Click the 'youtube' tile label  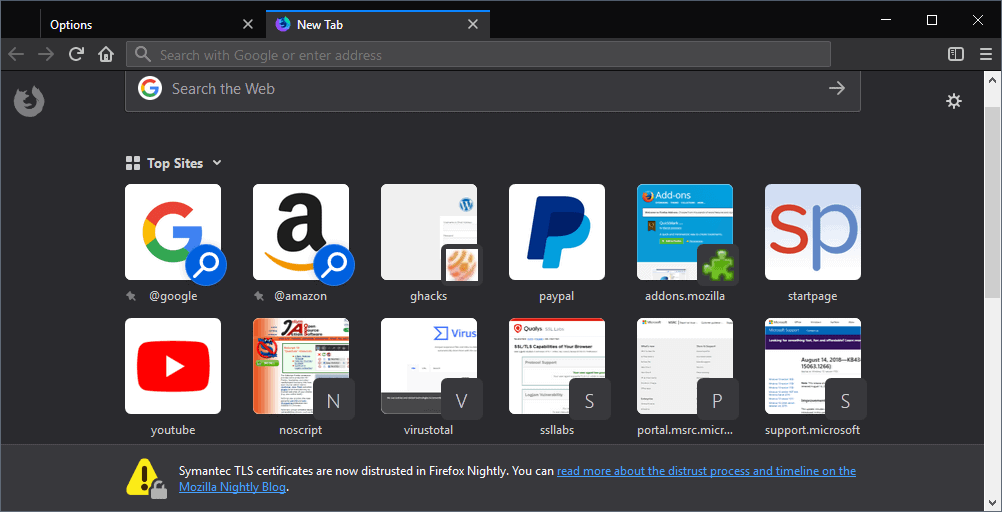click(x=173, y=430)
